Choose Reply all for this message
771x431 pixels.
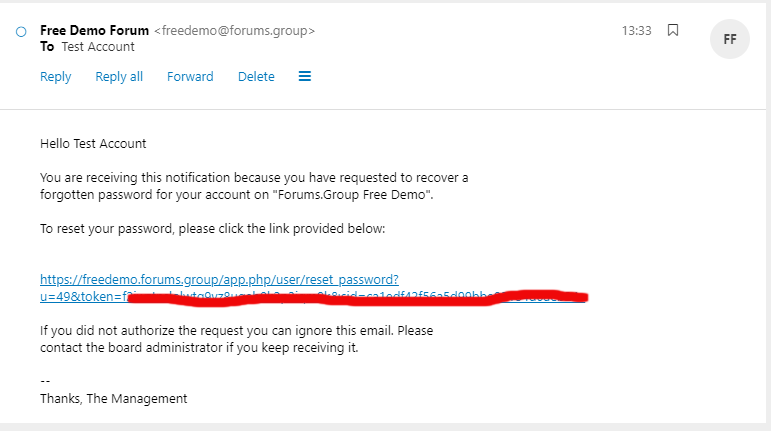(x=119, y=77)
